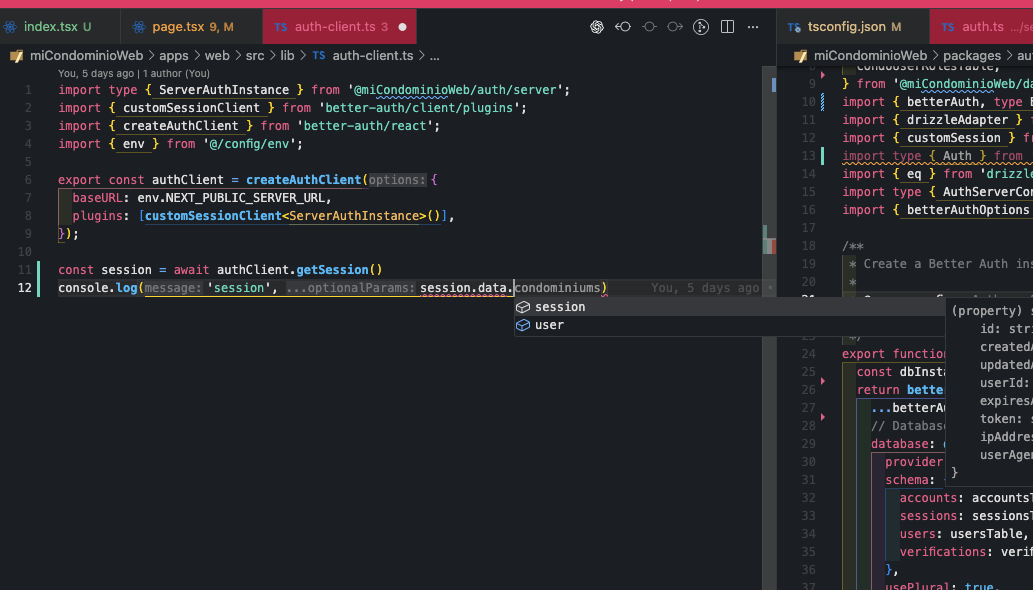Click the unsaved dot on auth-client.ts tab
This screenshot has height=590, width=1033.
[x=402, y=27]
